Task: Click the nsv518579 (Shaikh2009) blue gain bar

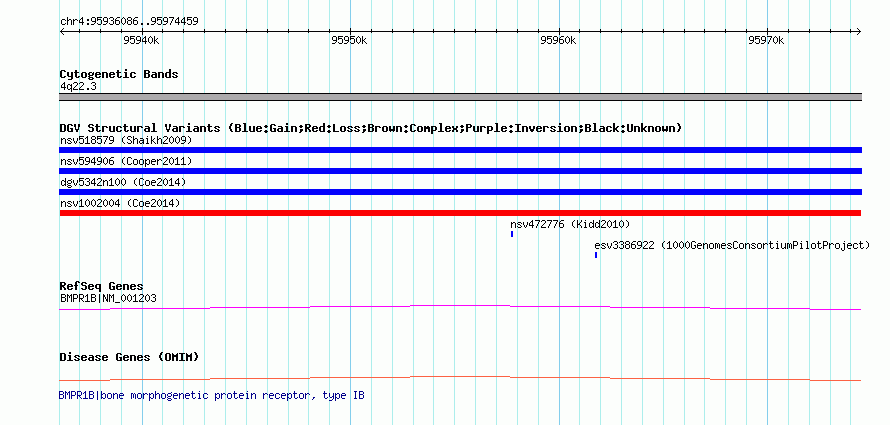Action: pyautogui.click(x=460, y=150)
